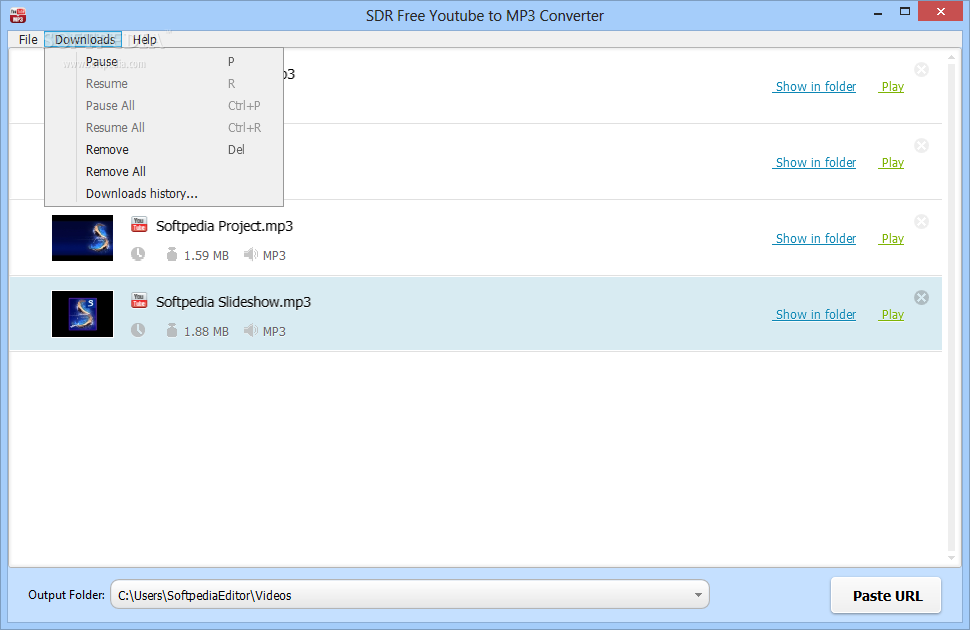Image resolution: width=970 pixels, height=630 pixels.
Task: Click YouTube icon next to Softpedia Project.mp3
Action: coord(139,225)
